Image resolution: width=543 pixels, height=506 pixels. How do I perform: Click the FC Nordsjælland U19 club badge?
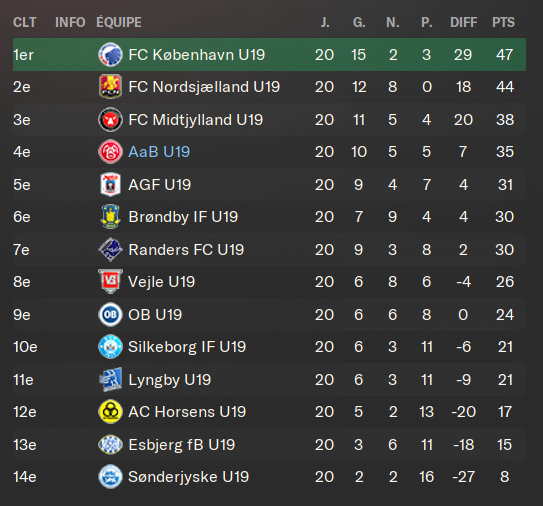coord(110,87)
